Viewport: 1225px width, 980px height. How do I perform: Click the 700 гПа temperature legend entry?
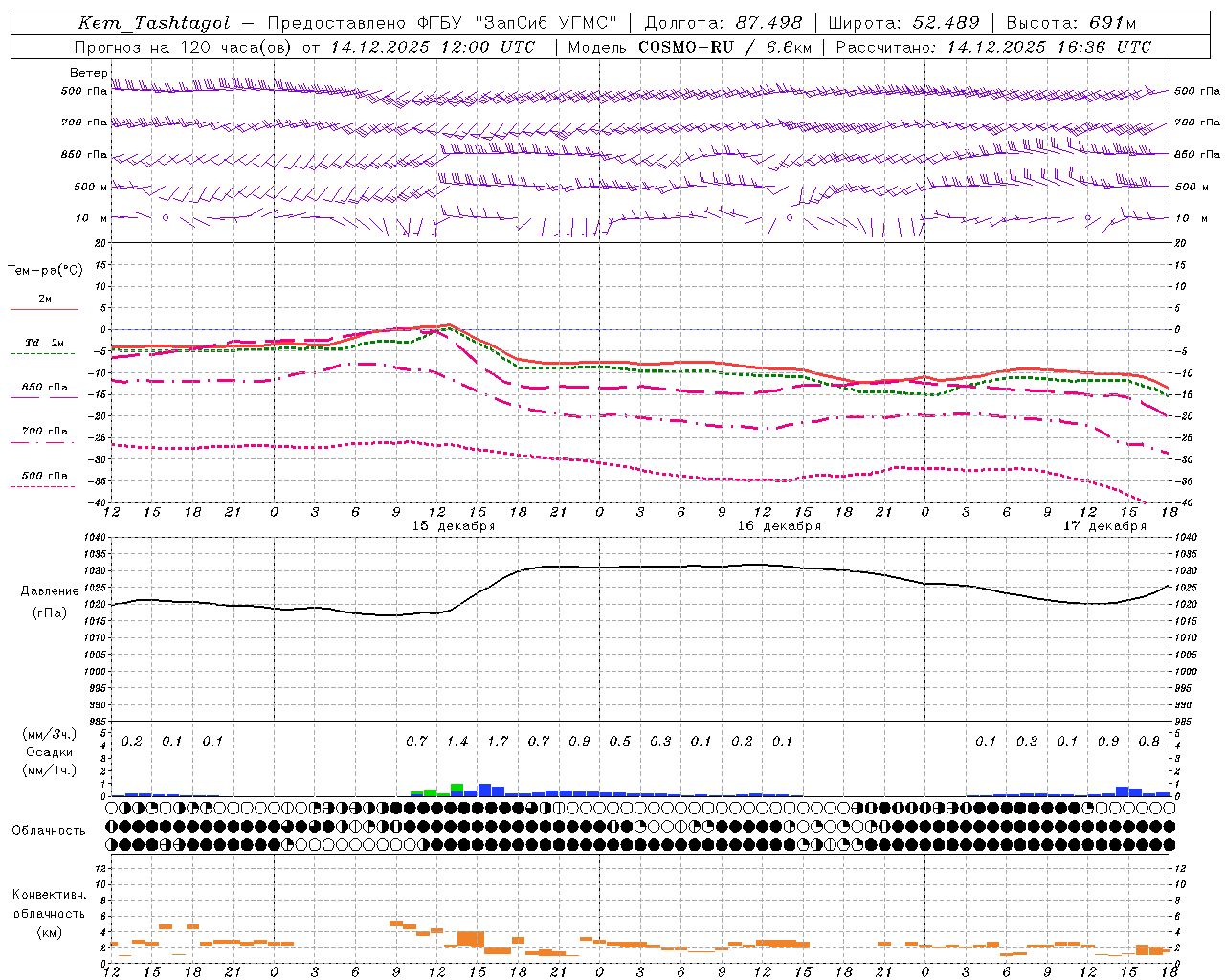44,432
